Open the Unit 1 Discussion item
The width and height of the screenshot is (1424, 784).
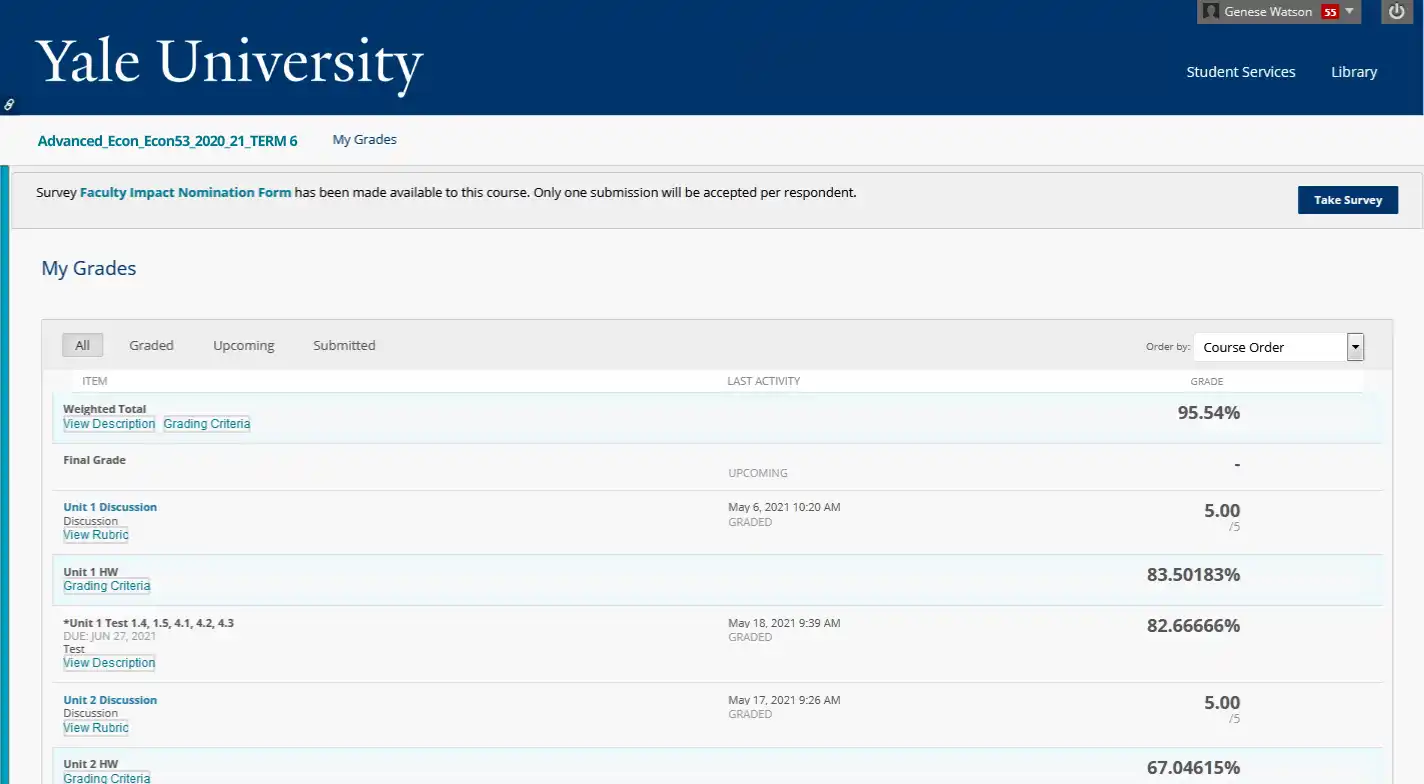(x=110, y=507)
